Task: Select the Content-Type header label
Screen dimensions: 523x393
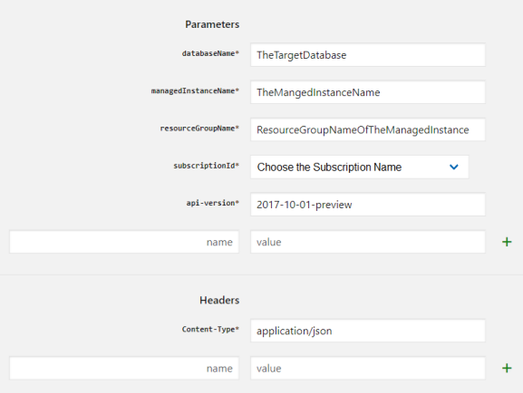Action: coord(210,329)
